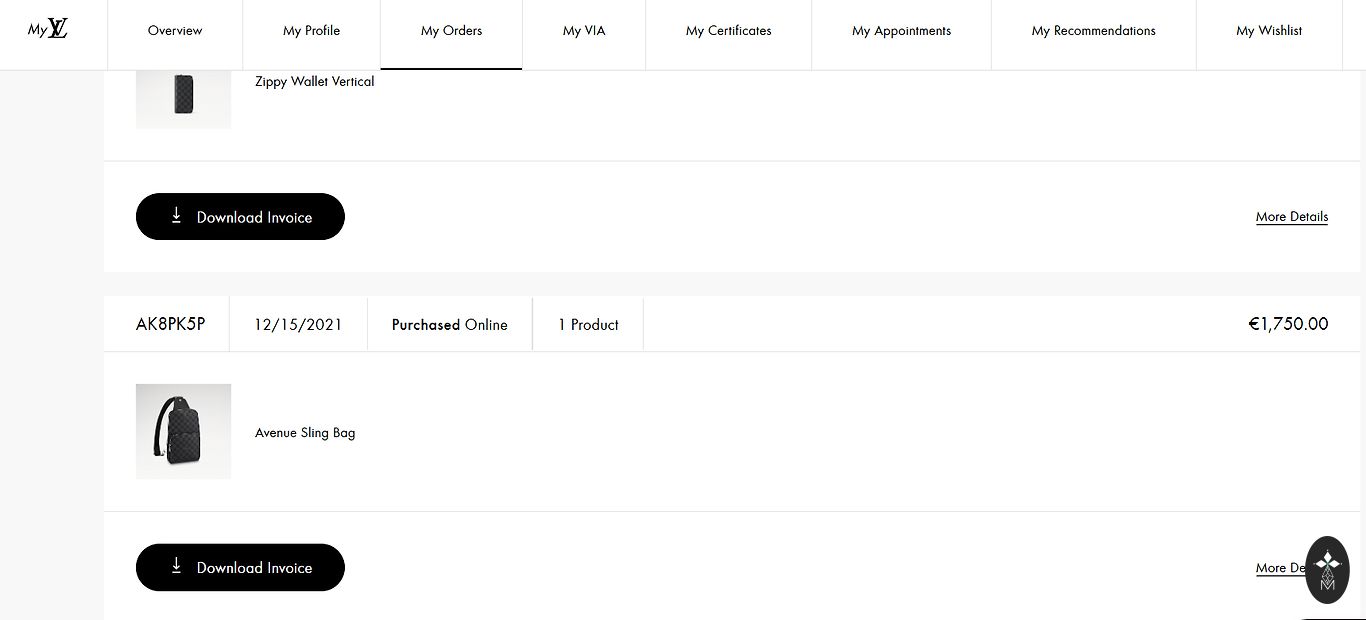Click order number AK8PK5P
The width and height of the screenshot is (1366, 620).
(x=171, y=324)
